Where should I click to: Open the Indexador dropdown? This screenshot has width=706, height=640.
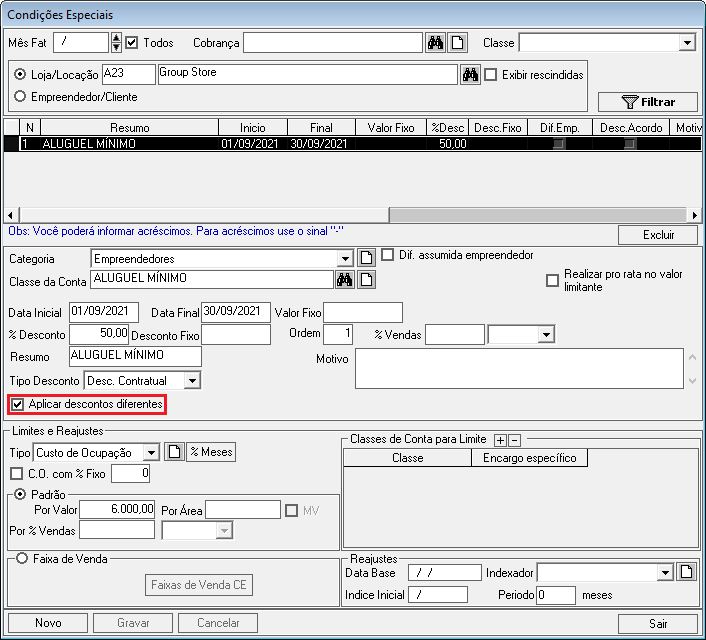665,573
